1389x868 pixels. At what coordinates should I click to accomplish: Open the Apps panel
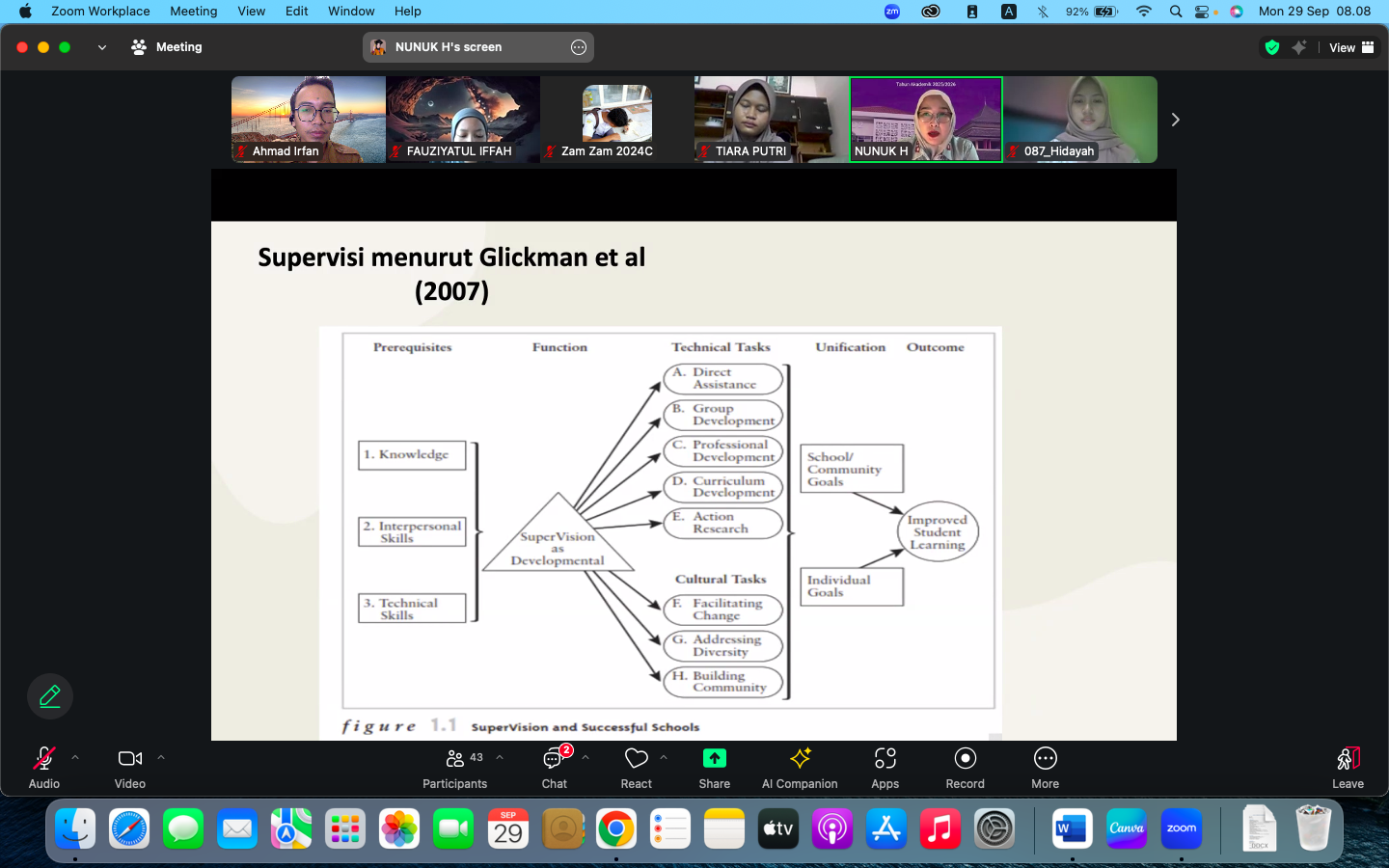885,768
